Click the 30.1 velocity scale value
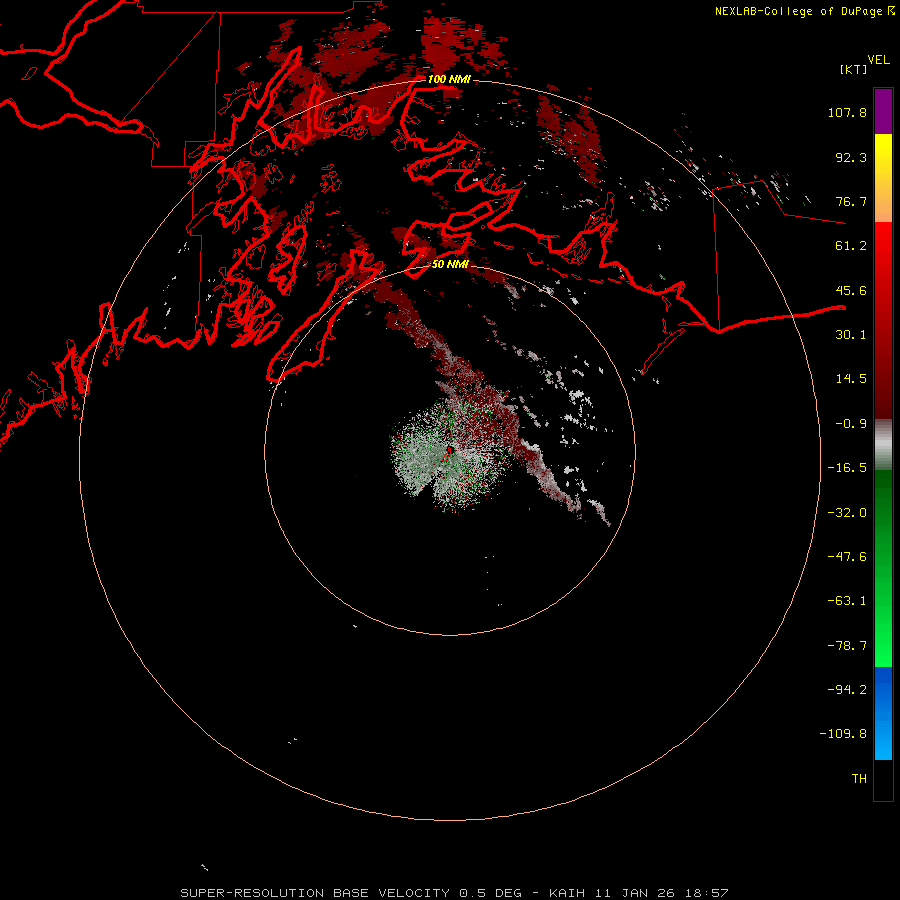The width and height of the screenshot is (900, 900). (x=851, y=335)
